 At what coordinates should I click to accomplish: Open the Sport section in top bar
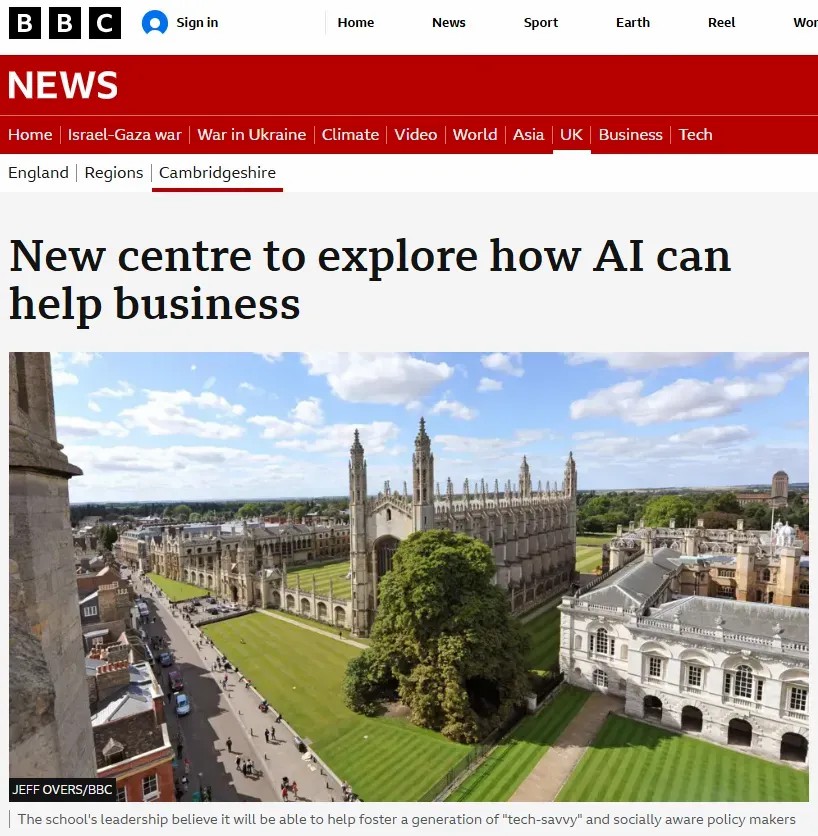click(x=541, y=22)
